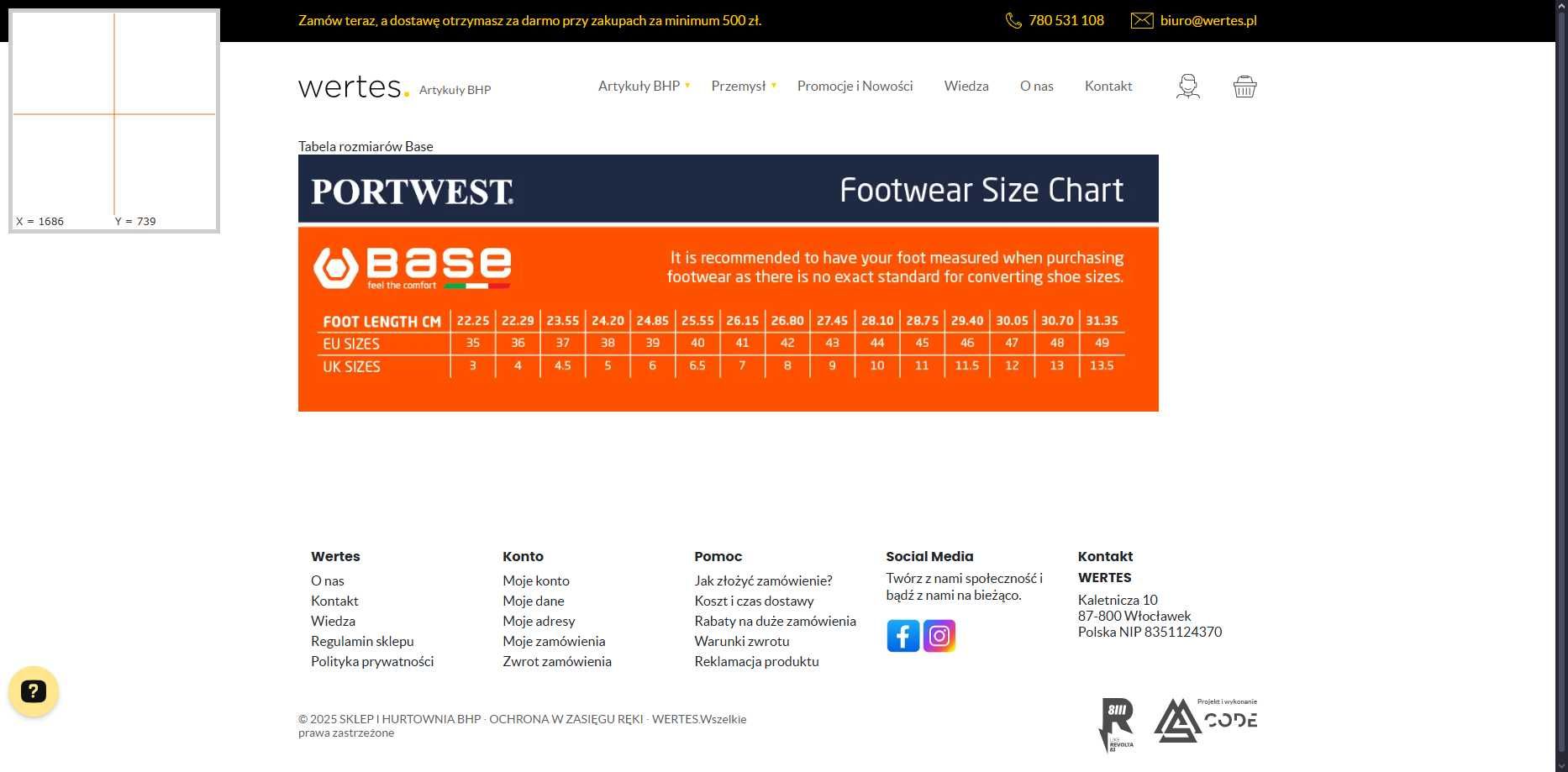Open the Instagram social icon
The width and height of the screenshot is (1568, 772).
point(939,636)
